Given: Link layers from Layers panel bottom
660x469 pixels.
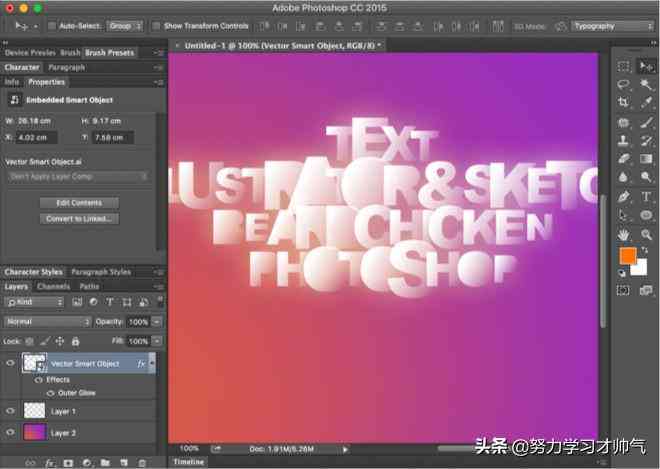Looking at the screenshot, I should (x=30, y=463).
